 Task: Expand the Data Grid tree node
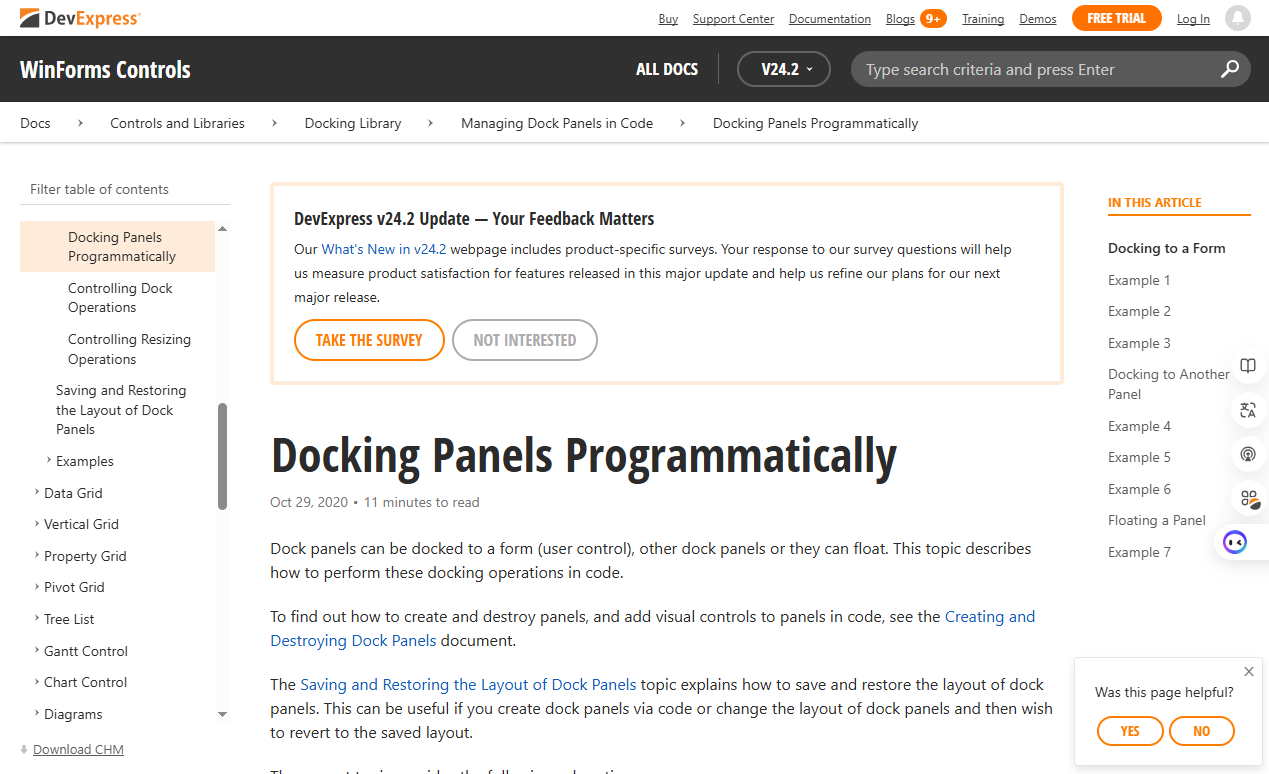tap(37, 492)
